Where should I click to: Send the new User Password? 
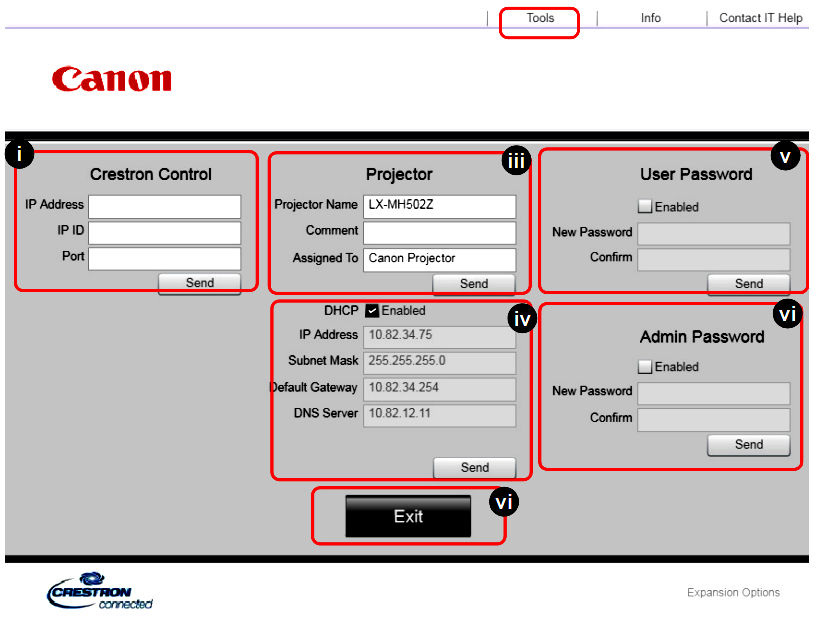748,283
